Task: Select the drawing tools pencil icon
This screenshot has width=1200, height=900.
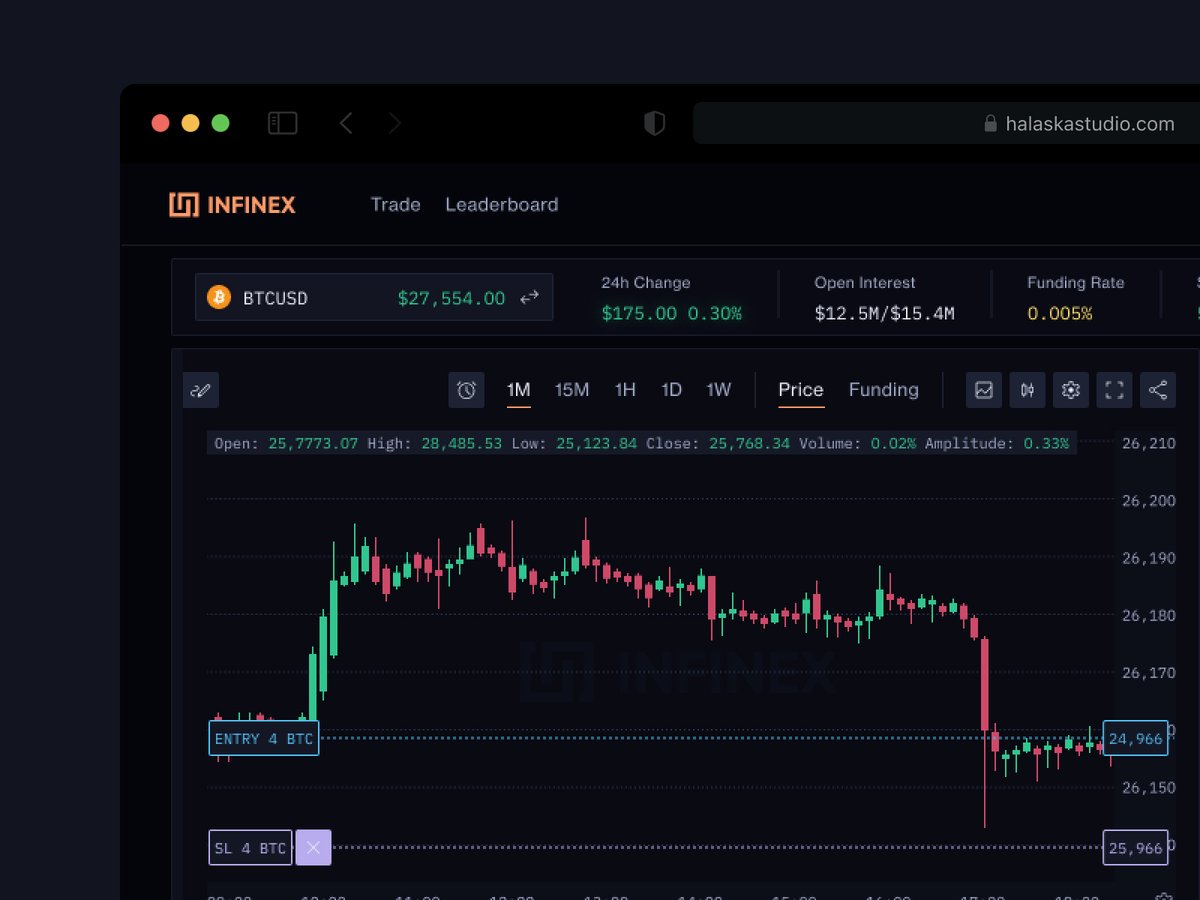Action: [x=200, y=390]
